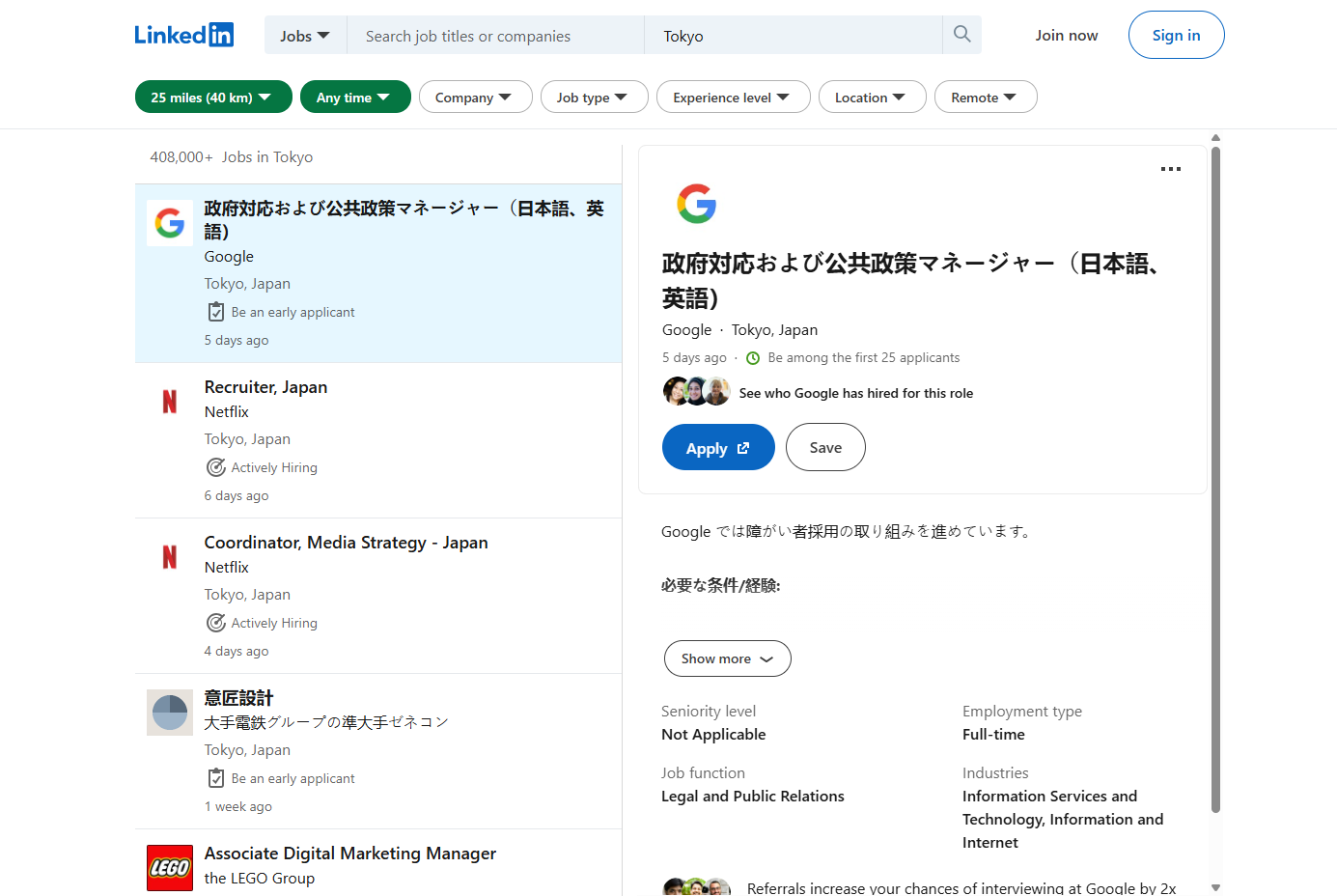Viewport: 1337px width, 896px height.
Task: Click 'Legal and Public Relations' job function
Action: point(753,797)
